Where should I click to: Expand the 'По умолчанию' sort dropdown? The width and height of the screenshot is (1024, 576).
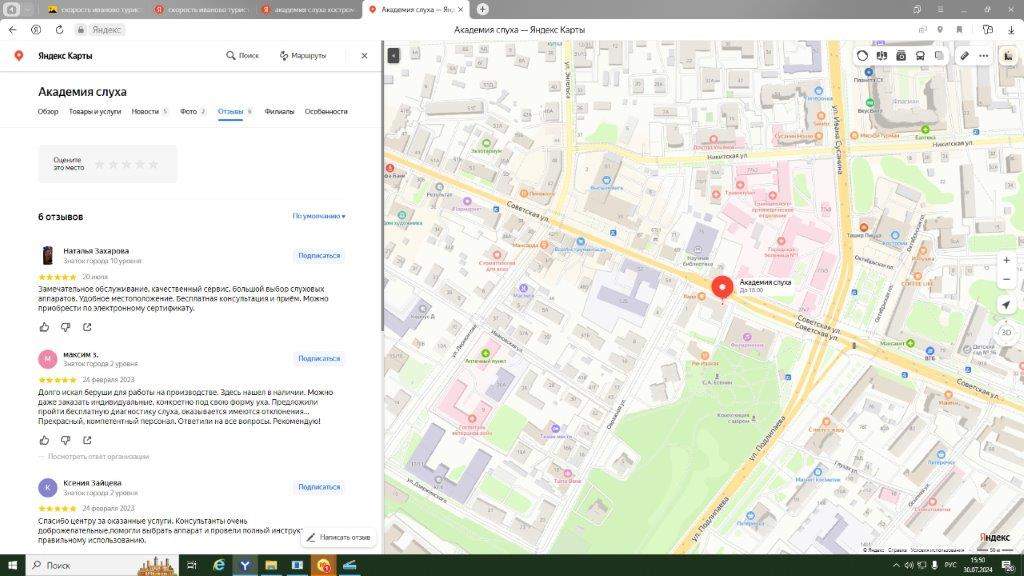pyautogui.click(x=319, y=216)
